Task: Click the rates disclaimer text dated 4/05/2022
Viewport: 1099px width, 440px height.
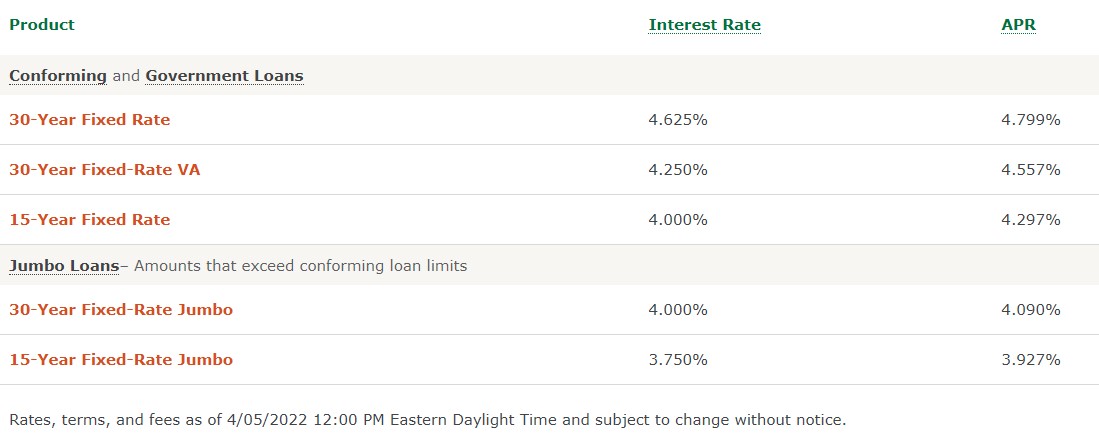Action: point(428,420)
